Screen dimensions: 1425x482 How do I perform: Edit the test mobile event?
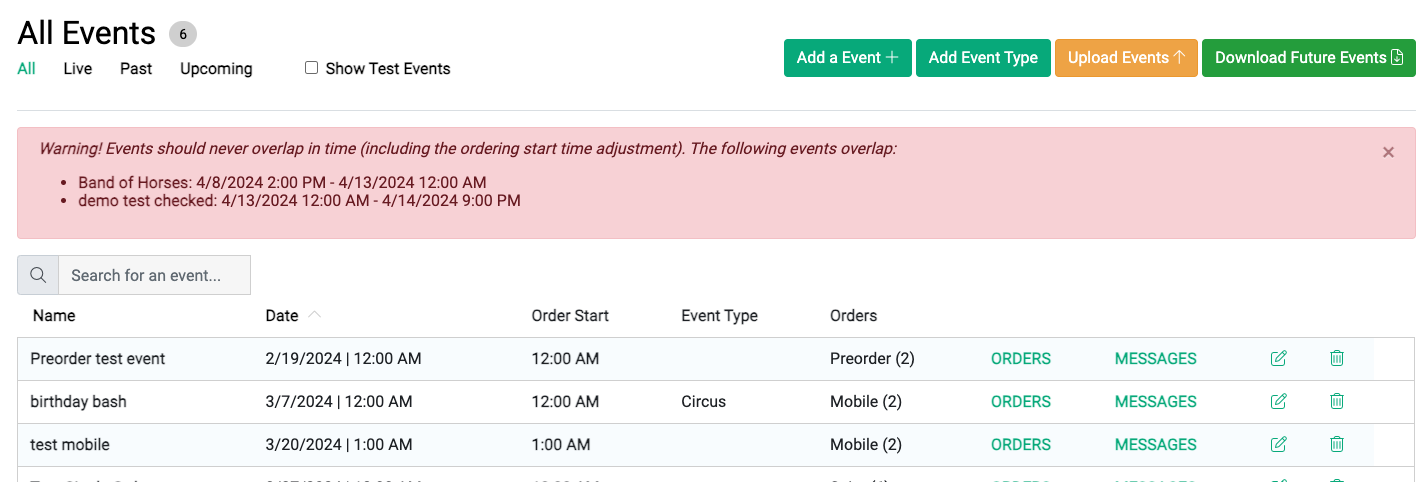pos(1278,444)
